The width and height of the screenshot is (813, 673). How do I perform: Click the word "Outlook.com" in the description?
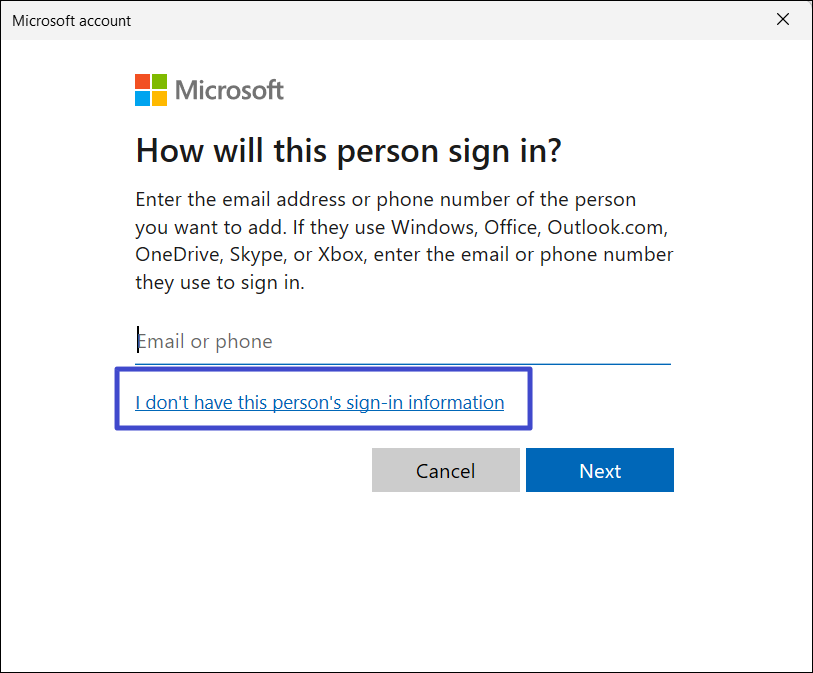pos(612,227)
